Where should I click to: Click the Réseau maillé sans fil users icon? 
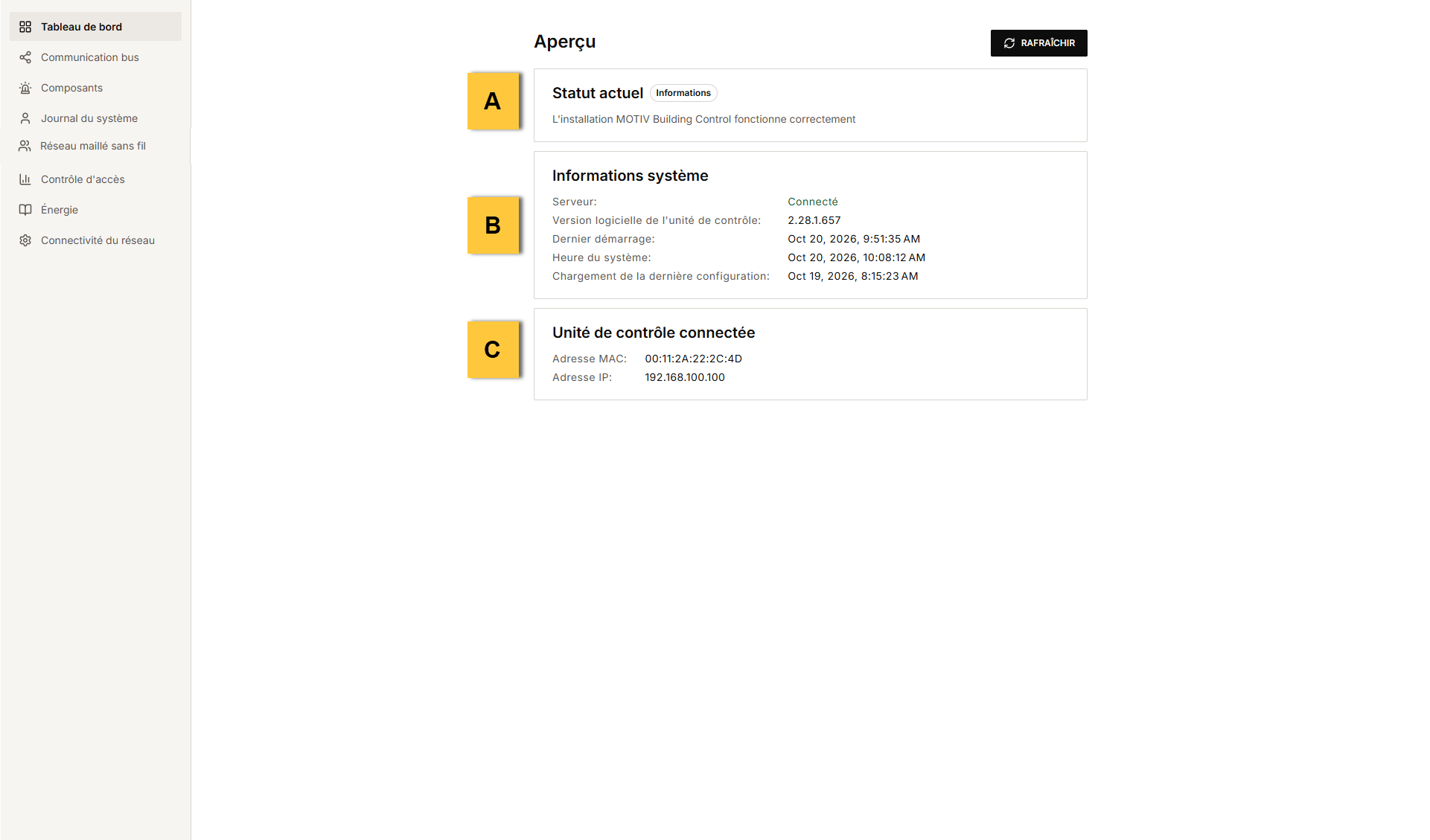25,146
